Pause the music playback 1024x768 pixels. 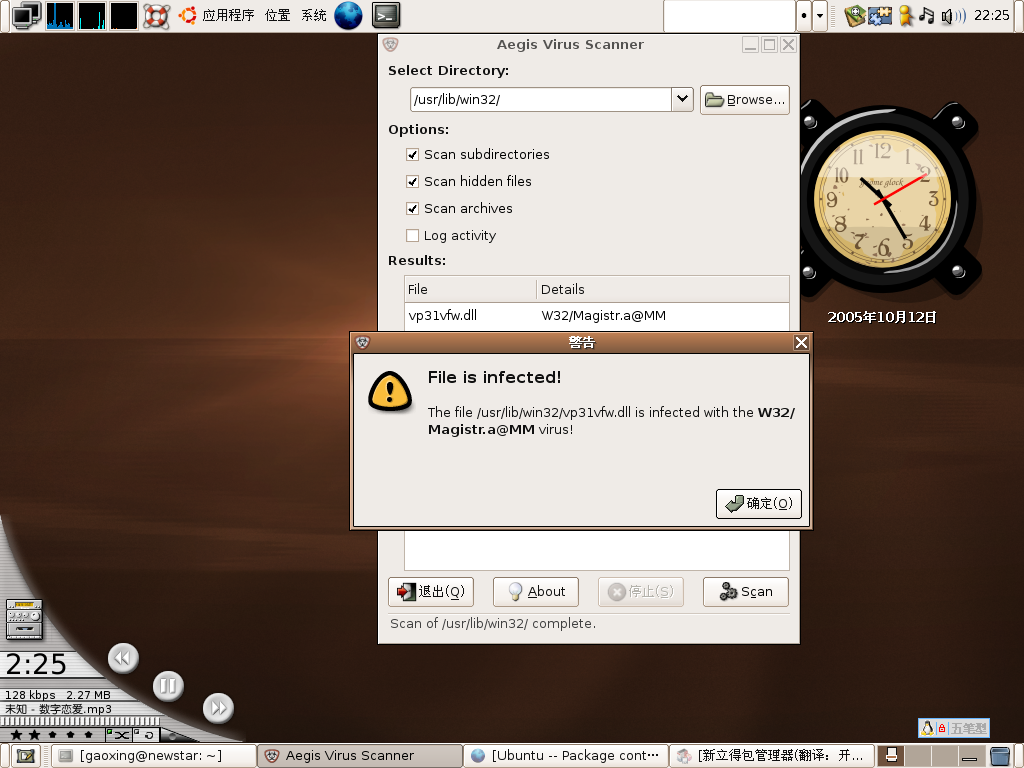[x=168, y=686]
